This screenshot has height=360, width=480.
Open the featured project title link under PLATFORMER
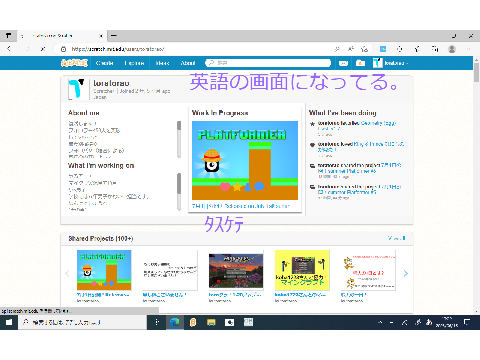(x=240, y=206)
